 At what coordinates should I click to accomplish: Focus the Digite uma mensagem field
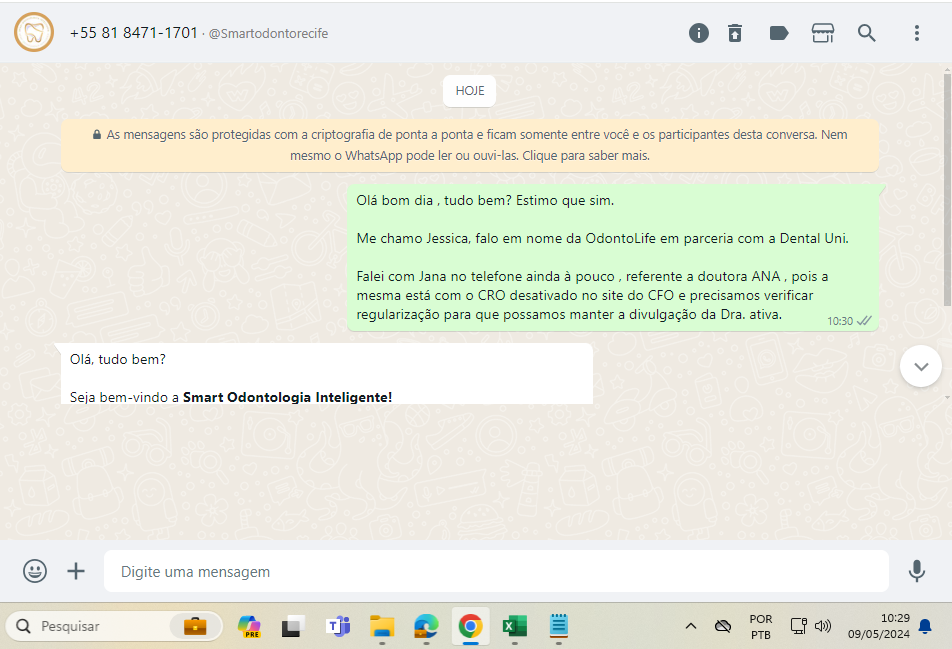click(x=496, y=571)
